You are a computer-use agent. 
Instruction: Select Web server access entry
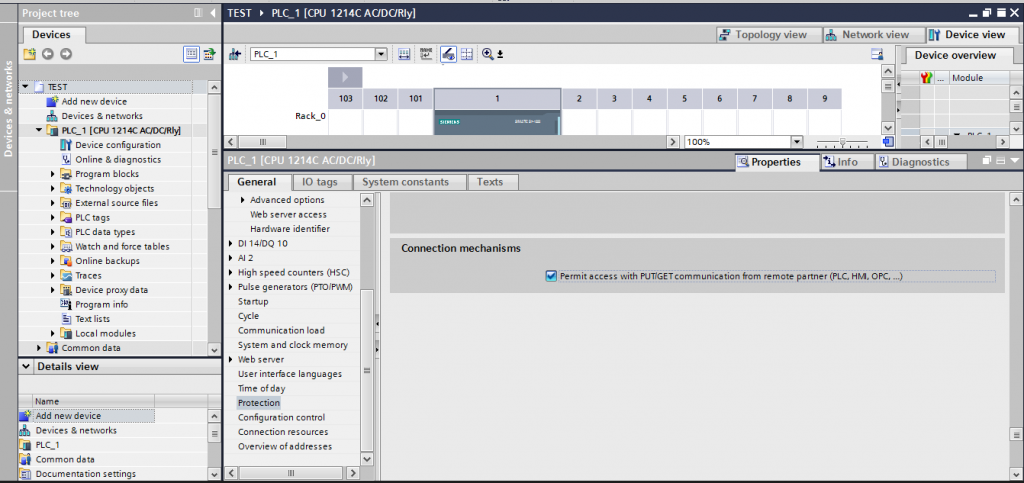click(288, 214)
